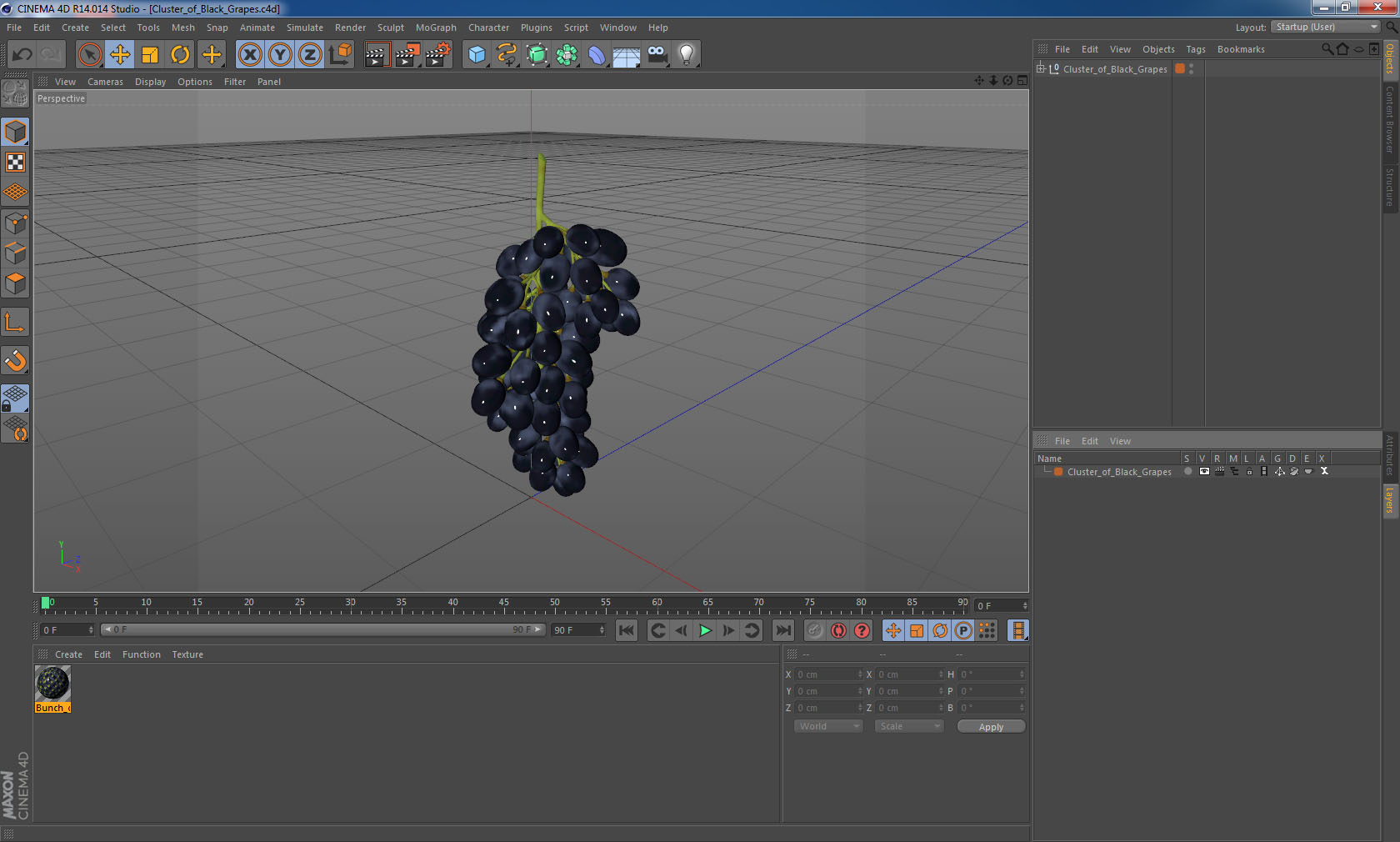Click the Apply button
1400x842 pixels.
991,727
